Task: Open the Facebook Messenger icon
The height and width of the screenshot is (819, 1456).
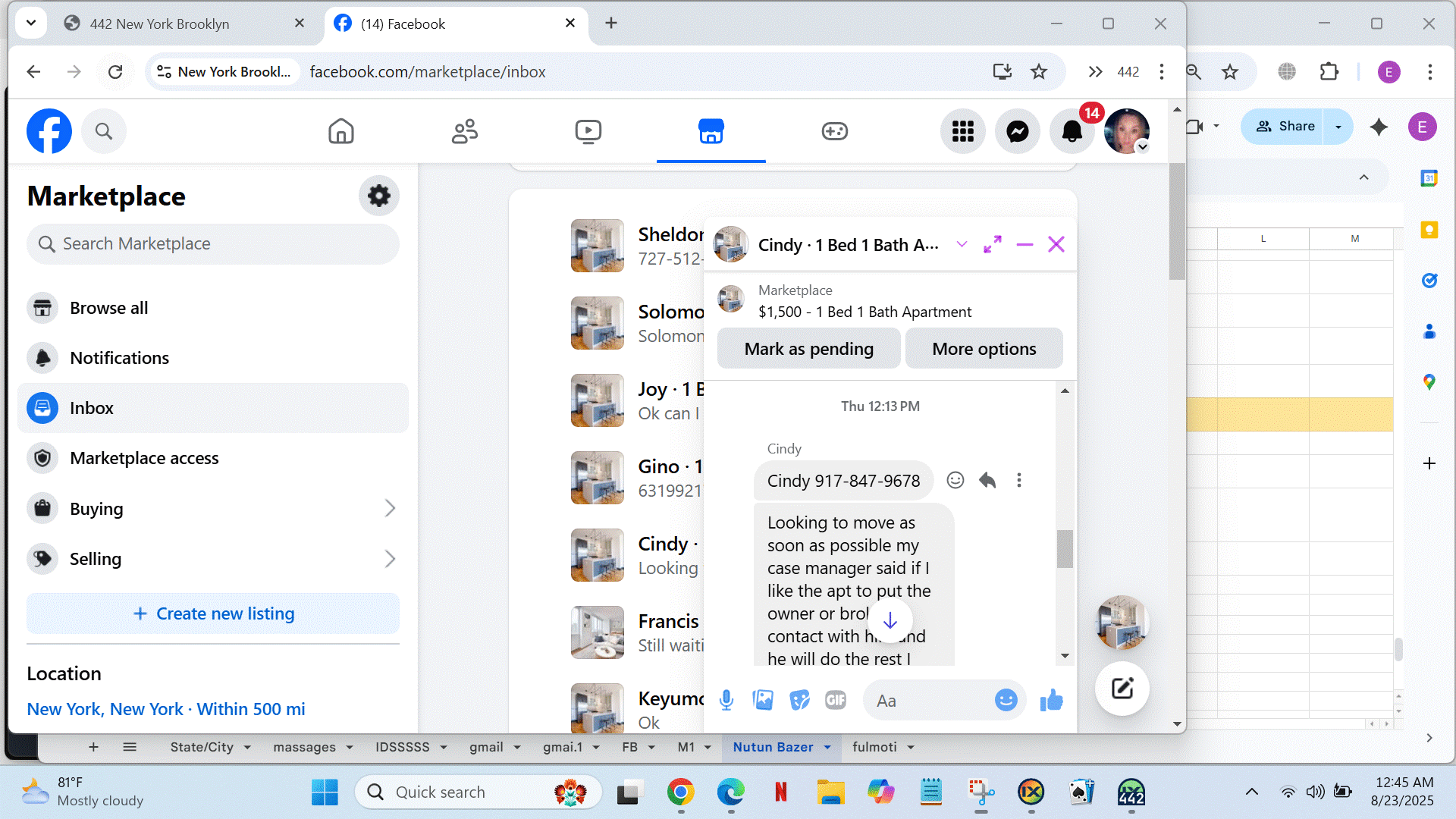Action: (x=1017, y=131)
